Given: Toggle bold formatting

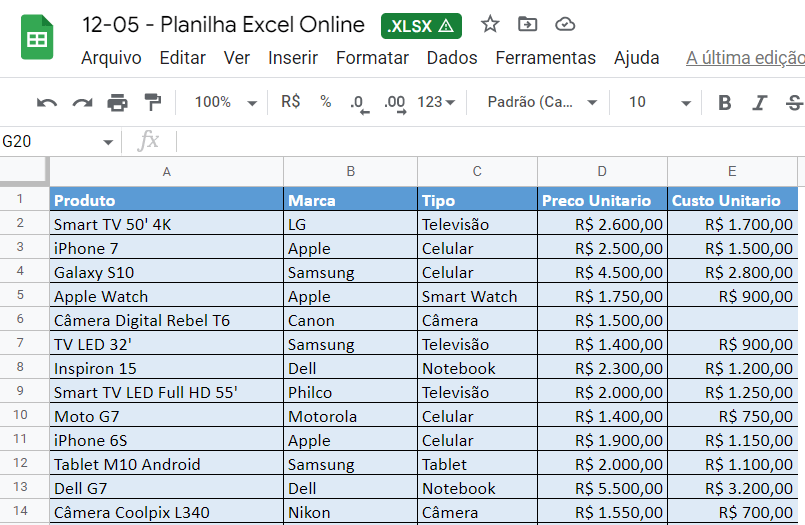Looking at the screenshot, I should pos(724,103).
